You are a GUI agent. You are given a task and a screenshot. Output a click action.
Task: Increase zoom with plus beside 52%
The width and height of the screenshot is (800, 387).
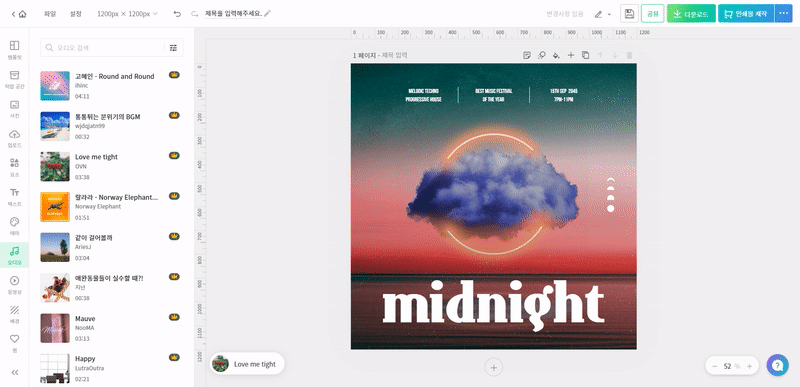tap(749, 366)
